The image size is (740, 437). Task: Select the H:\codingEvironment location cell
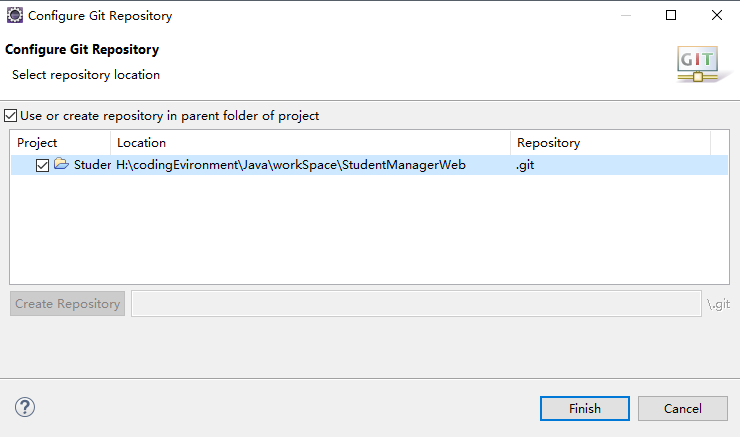click(x=291, y=165)
